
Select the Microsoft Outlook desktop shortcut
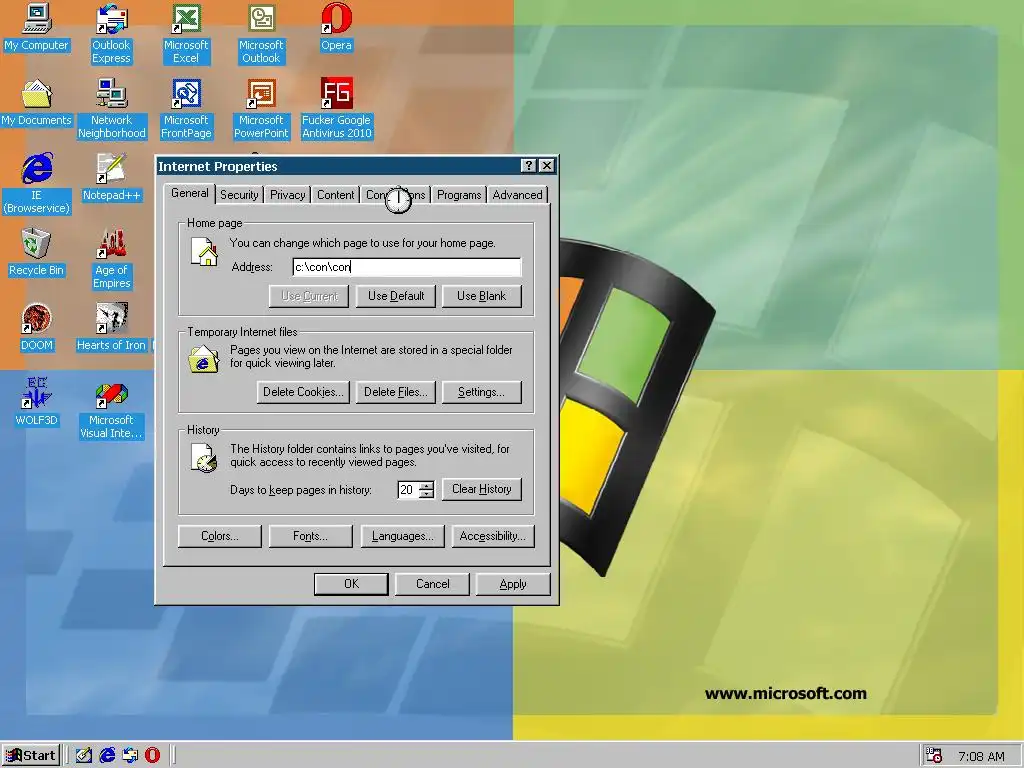261,34
